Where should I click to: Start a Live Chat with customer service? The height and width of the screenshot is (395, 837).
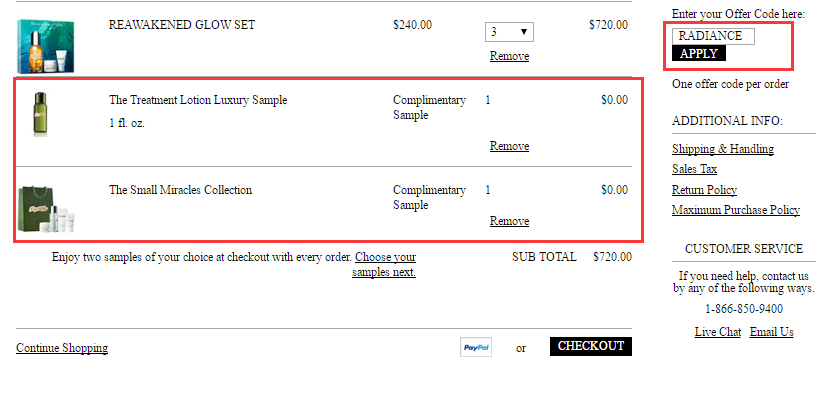click(x=717, y=332)
